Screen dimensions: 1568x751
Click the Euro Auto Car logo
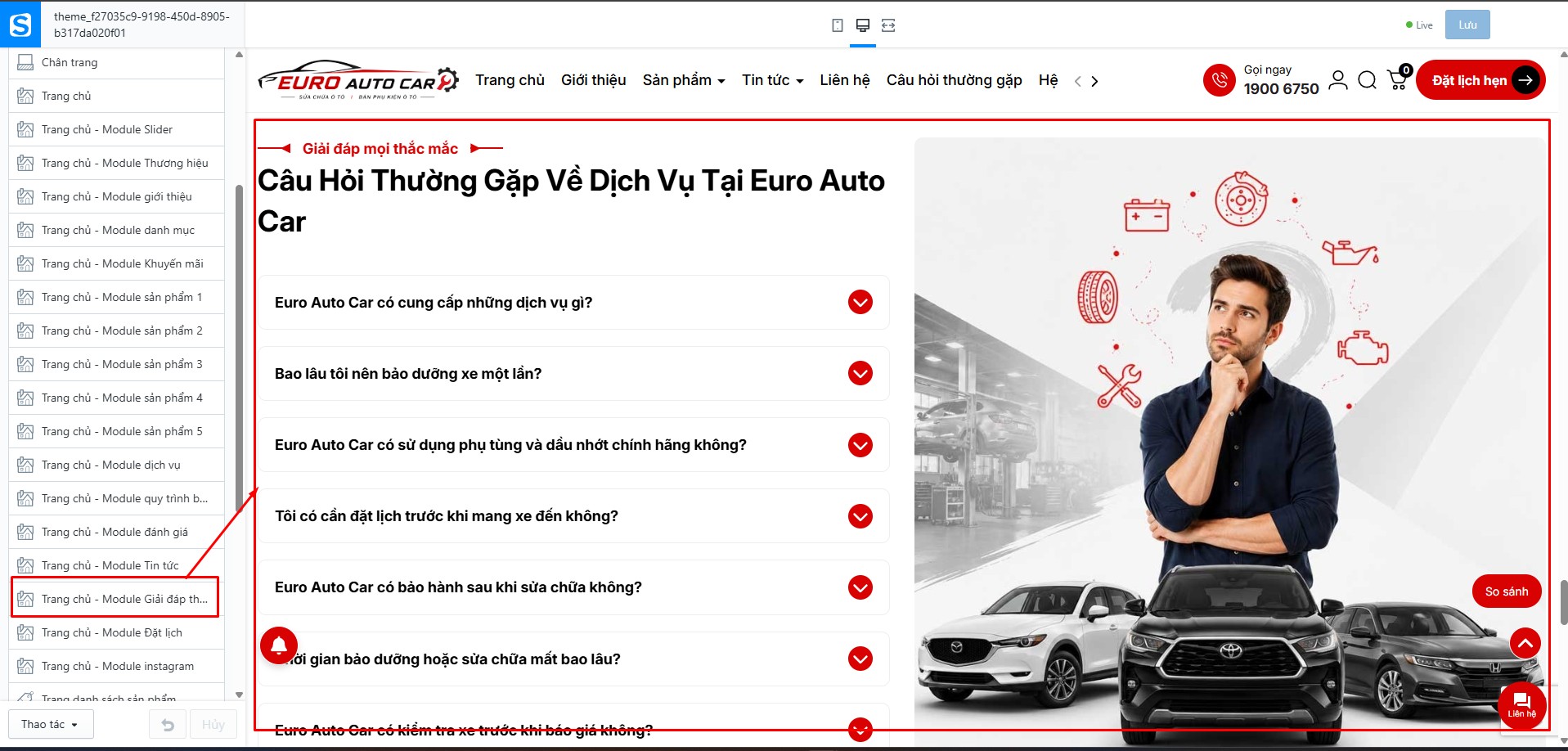pos(358,80)
